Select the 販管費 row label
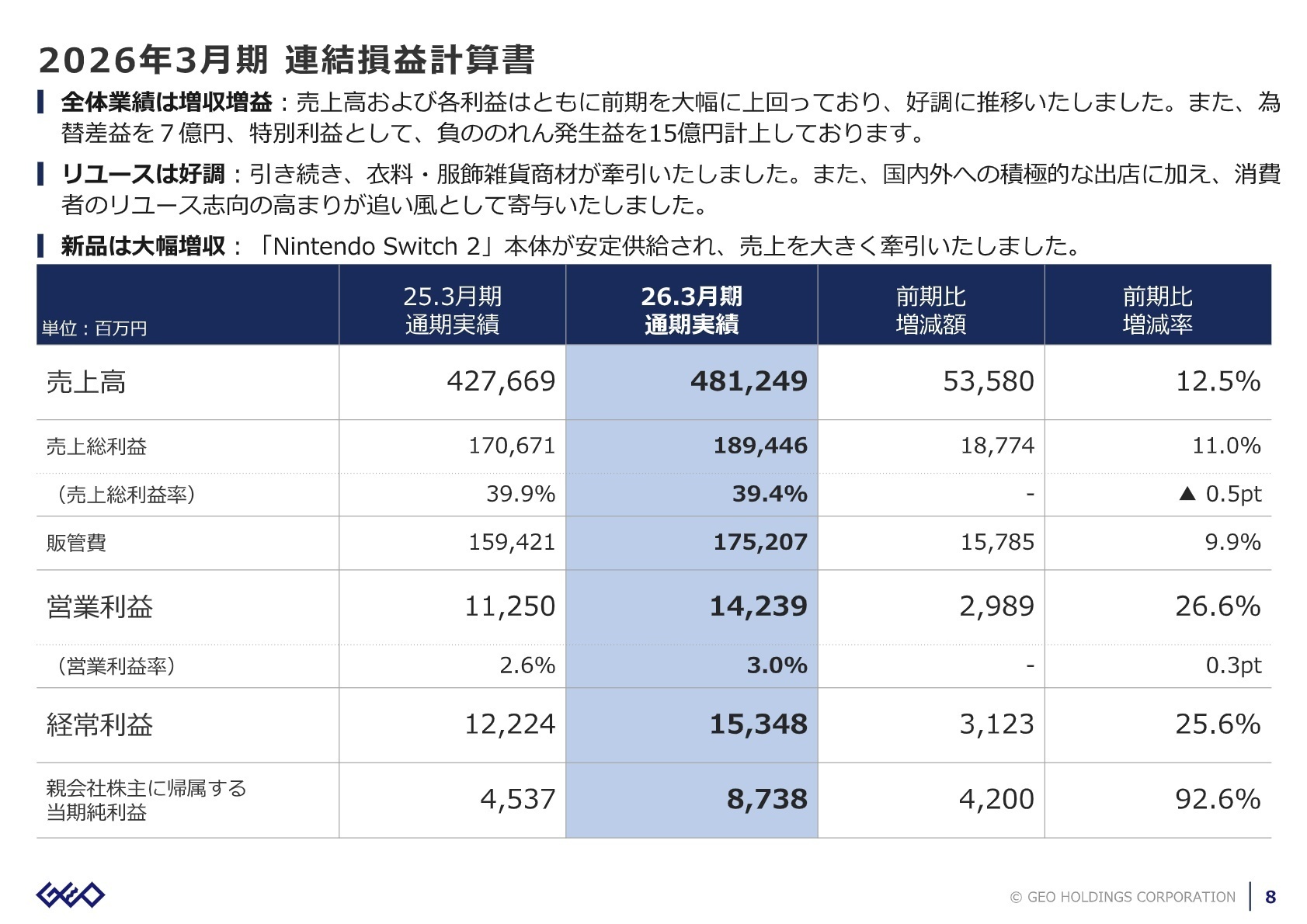Image resolution: width=1307 pixels, height=924 pixels. (x=76, y=543)
